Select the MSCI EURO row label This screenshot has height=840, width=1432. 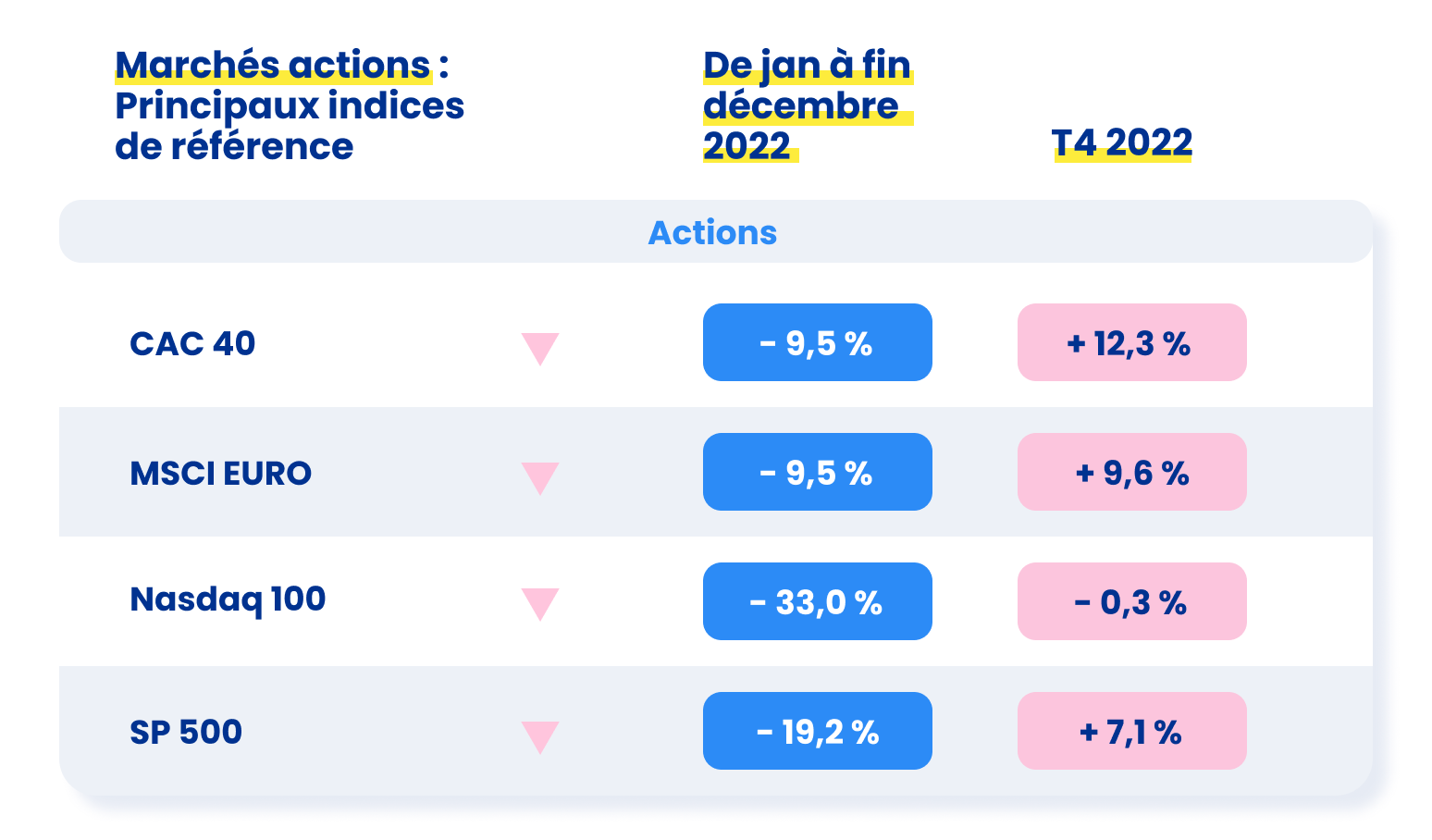tap(221, 473)
